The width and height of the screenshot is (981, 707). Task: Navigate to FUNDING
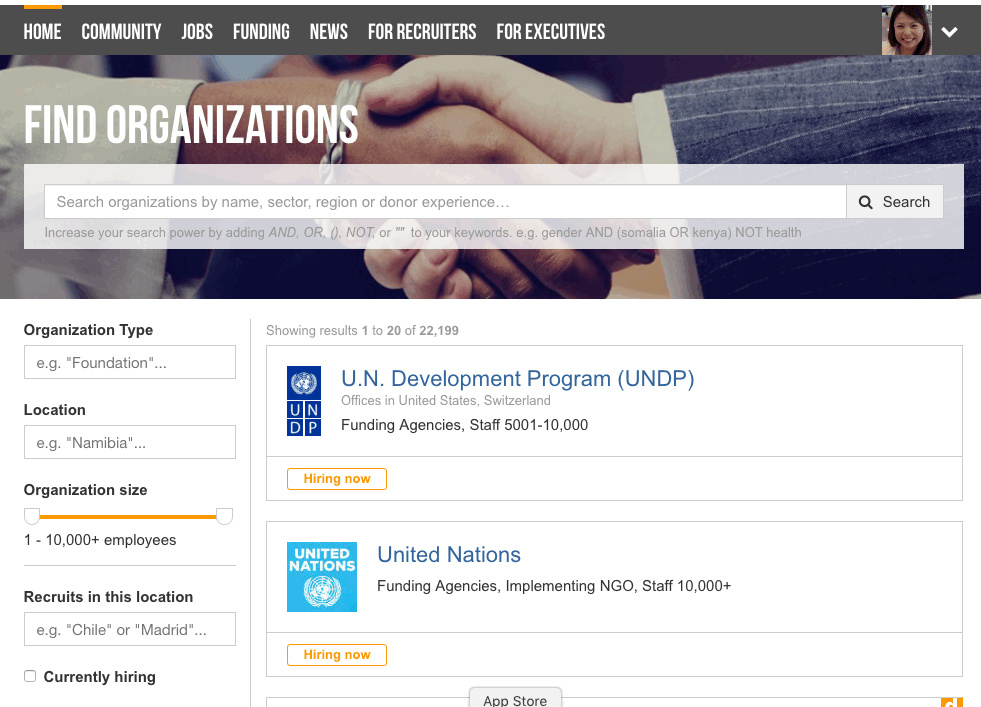tap(262, 32)
